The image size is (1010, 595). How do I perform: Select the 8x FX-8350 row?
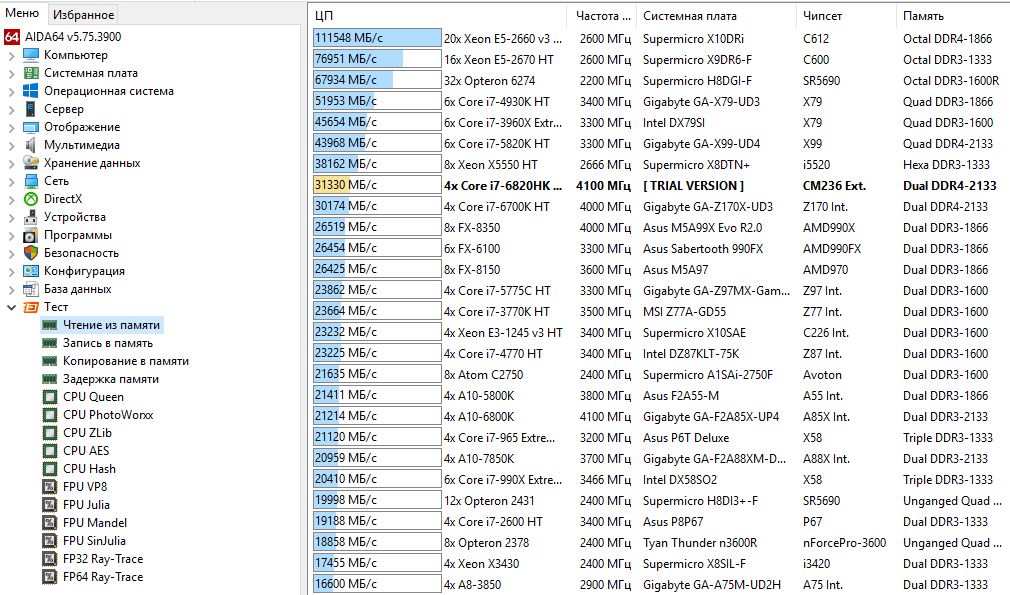click(660, 227)
